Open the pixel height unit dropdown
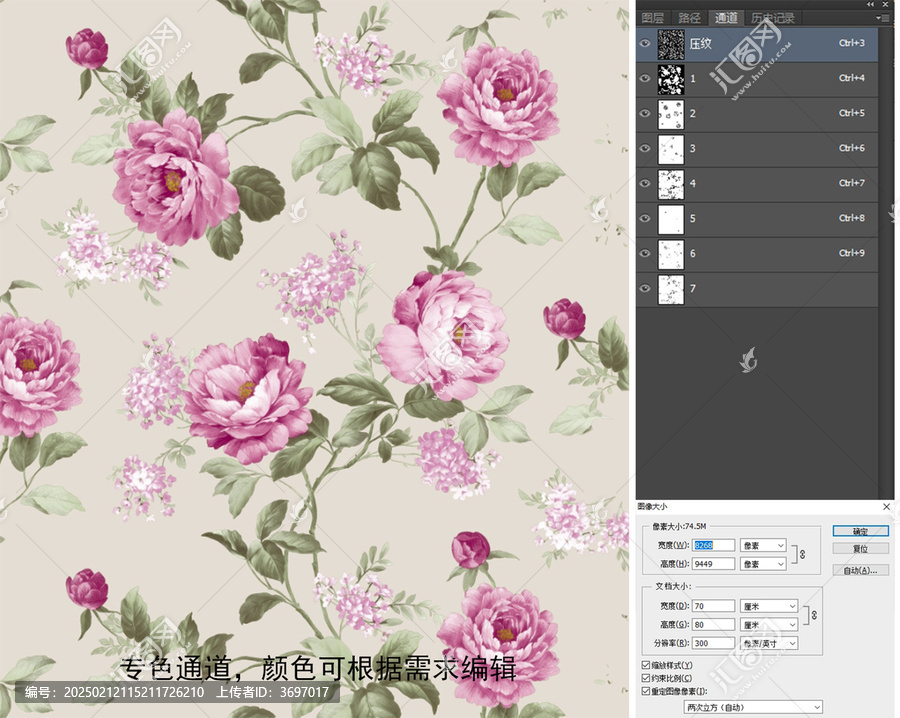Image resolution: width=900 pixels, height=718 pixels. pyautogui.click(x=763, y=564)
